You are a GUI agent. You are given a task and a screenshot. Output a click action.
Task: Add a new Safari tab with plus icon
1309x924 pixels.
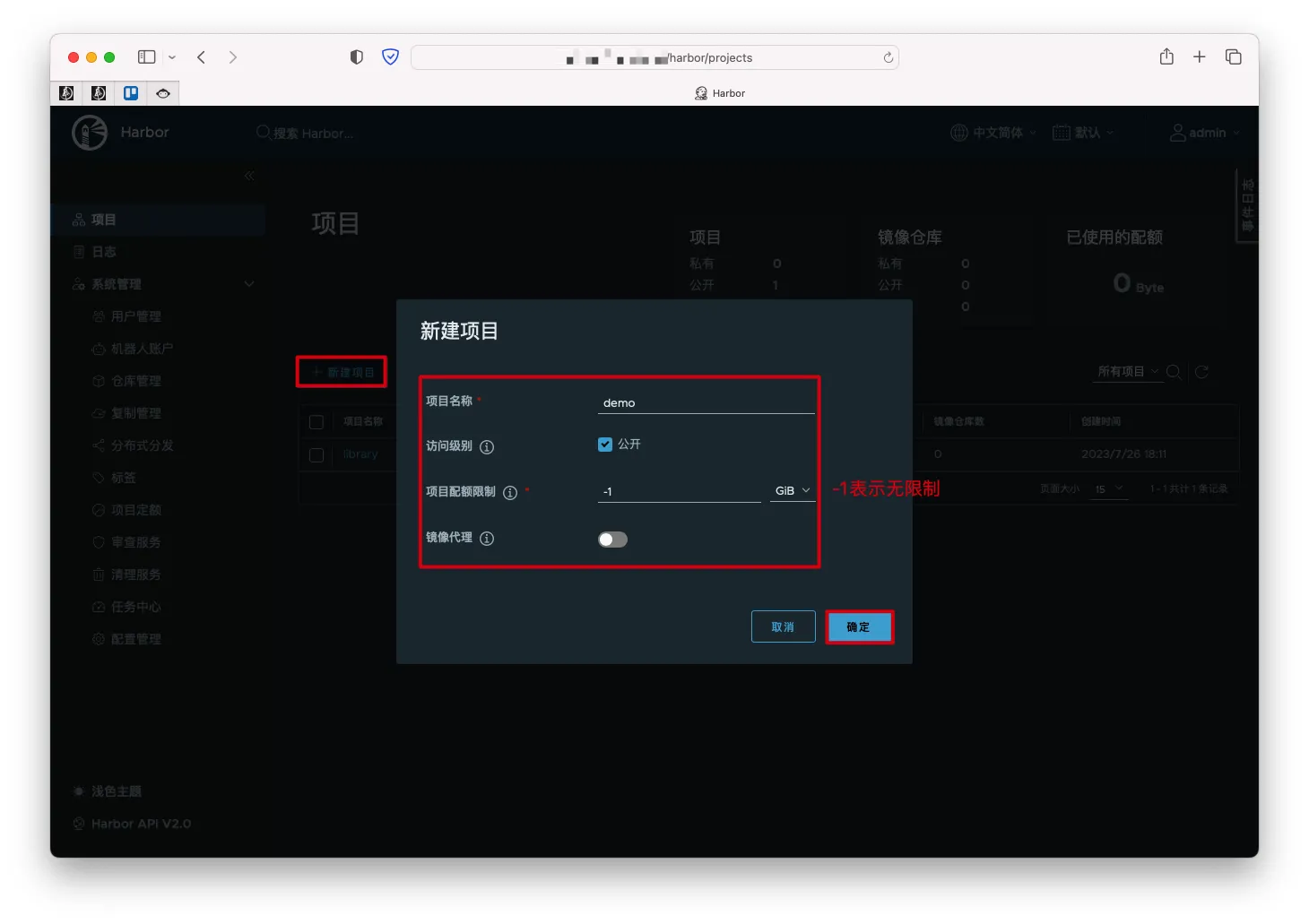point(1200,57)
